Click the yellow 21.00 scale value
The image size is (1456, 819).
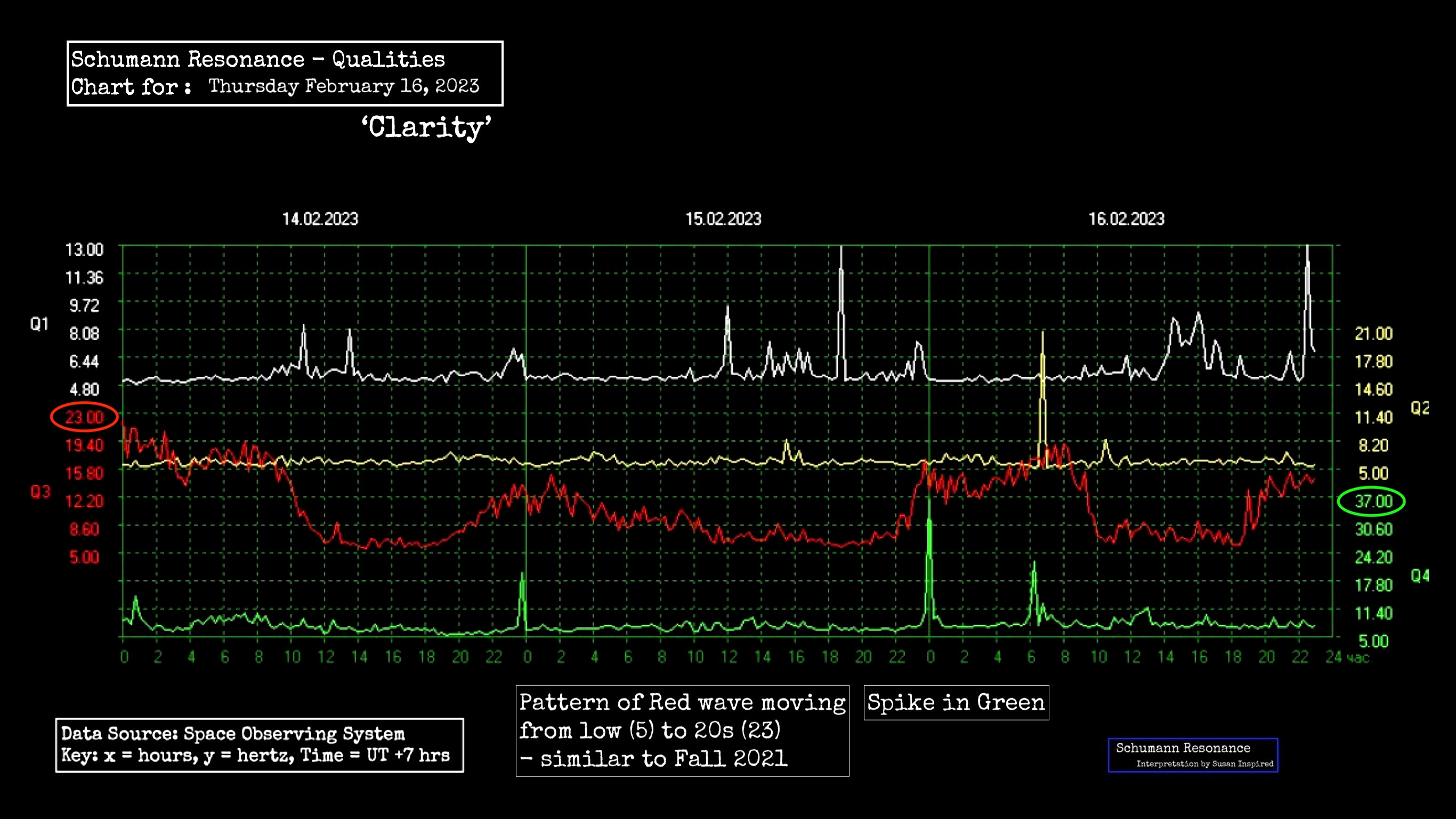coord(1373,334)
